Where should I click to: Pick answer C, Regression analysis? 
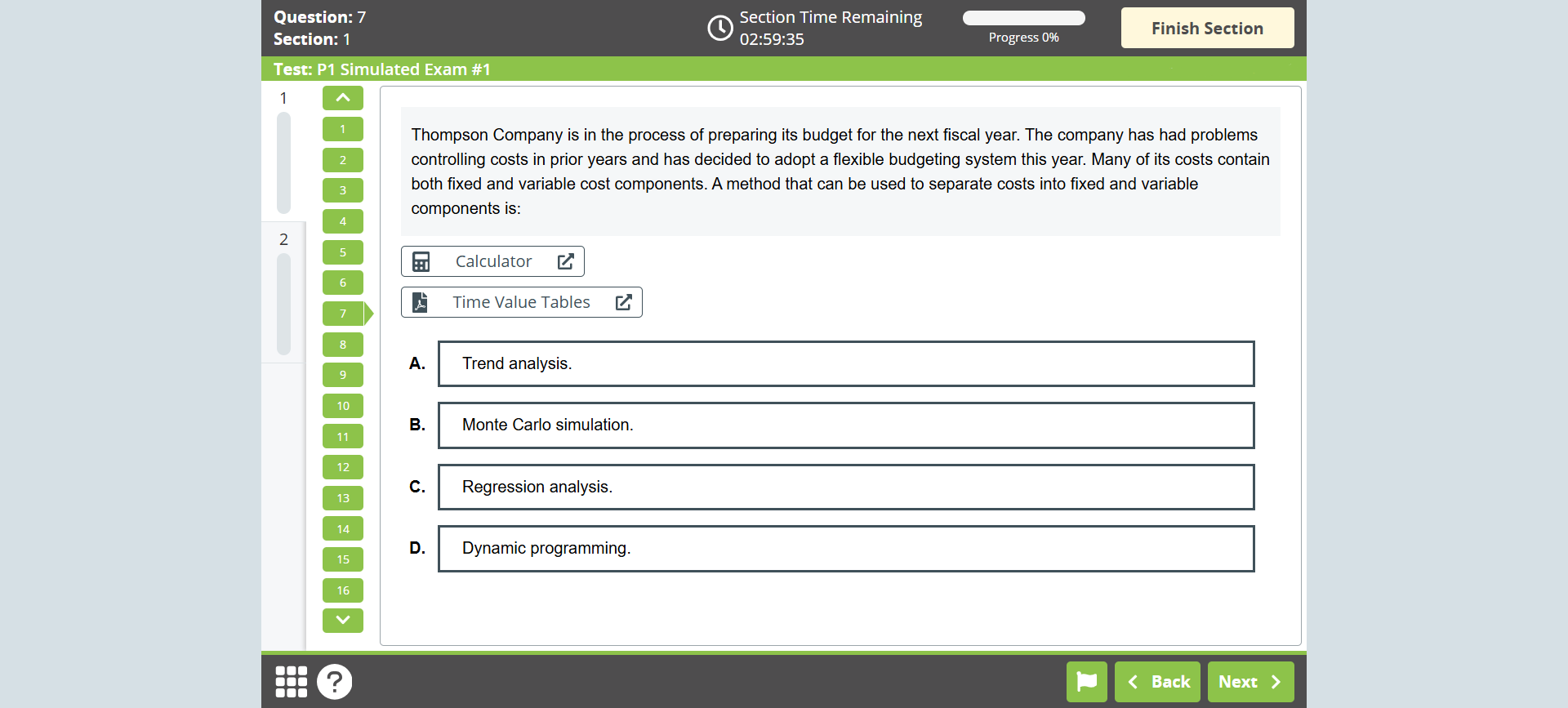click(x=845, y=487)
